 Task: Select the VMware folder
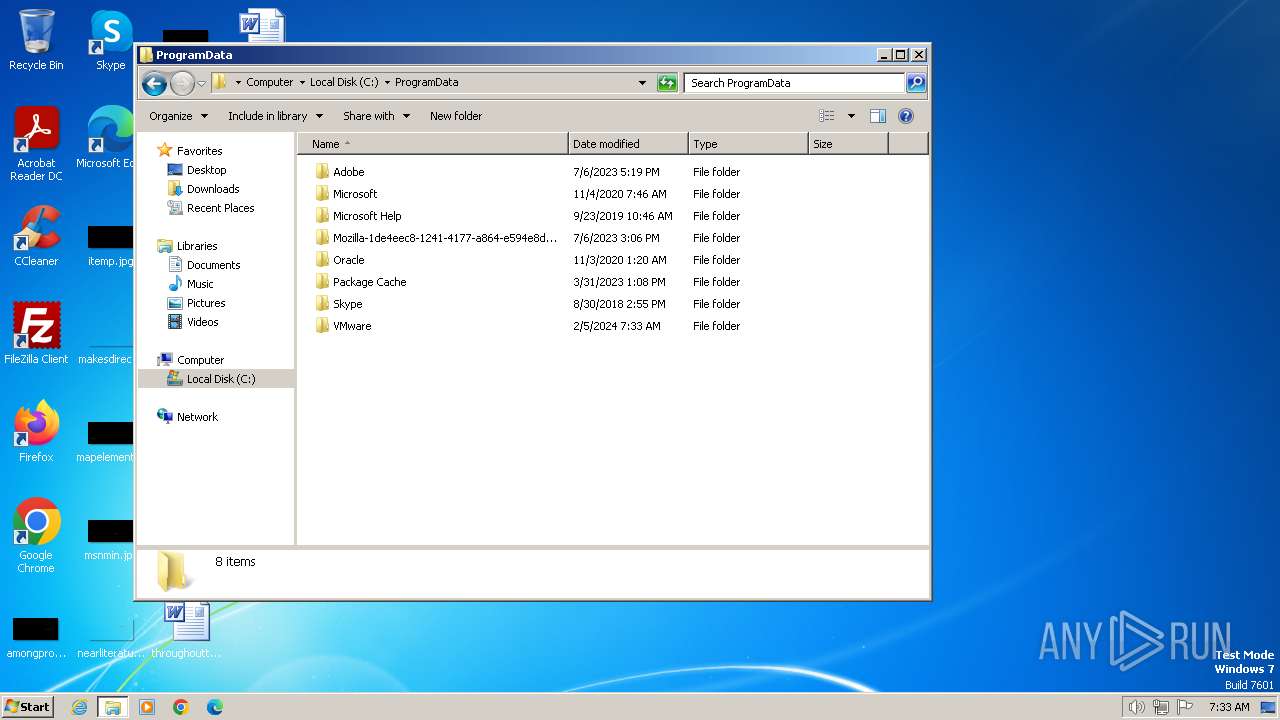click(x=352, y=326)
